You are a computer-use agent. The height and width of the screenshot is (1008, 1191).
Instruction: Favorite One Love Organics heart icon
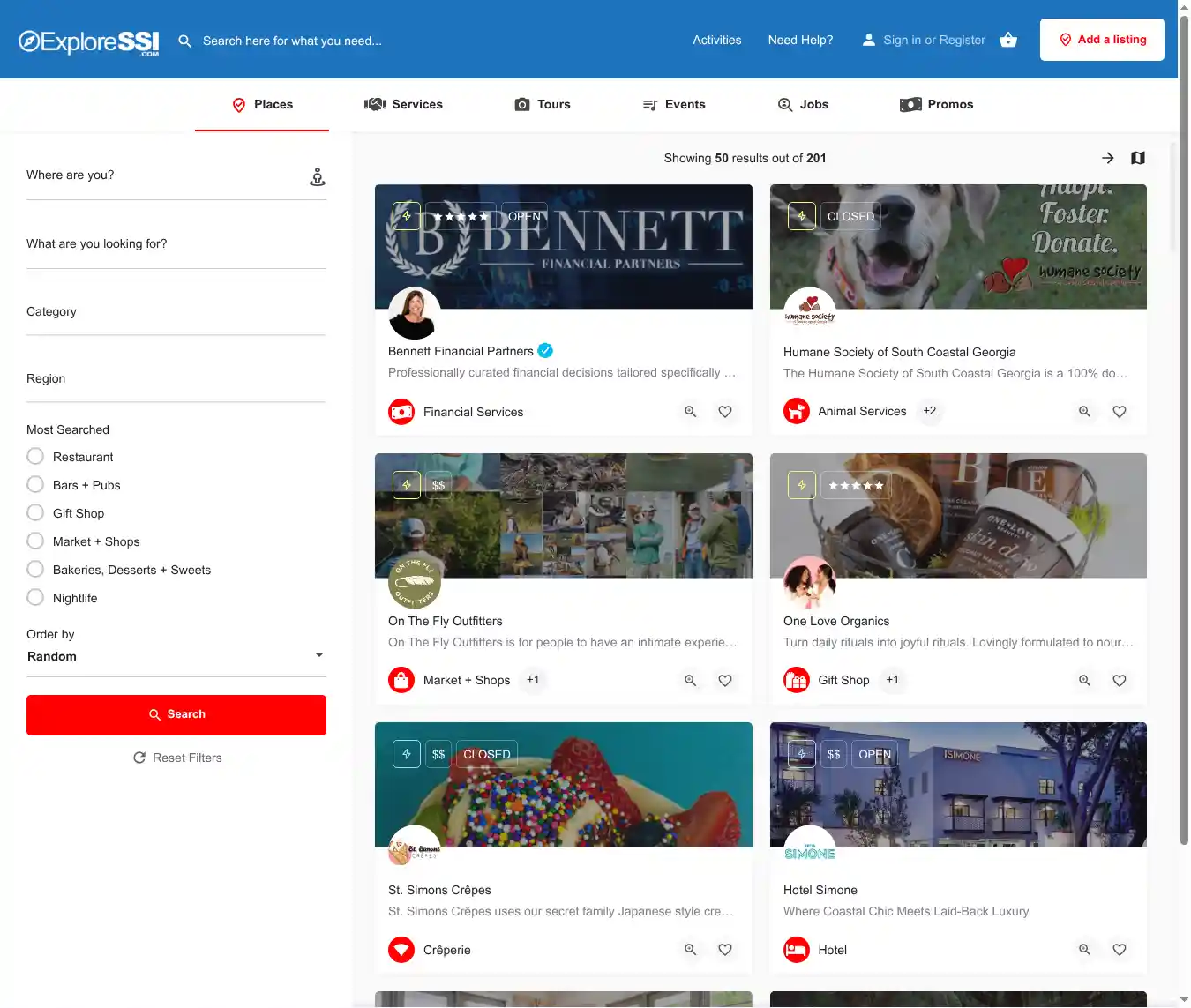[x=1119, y=681]
